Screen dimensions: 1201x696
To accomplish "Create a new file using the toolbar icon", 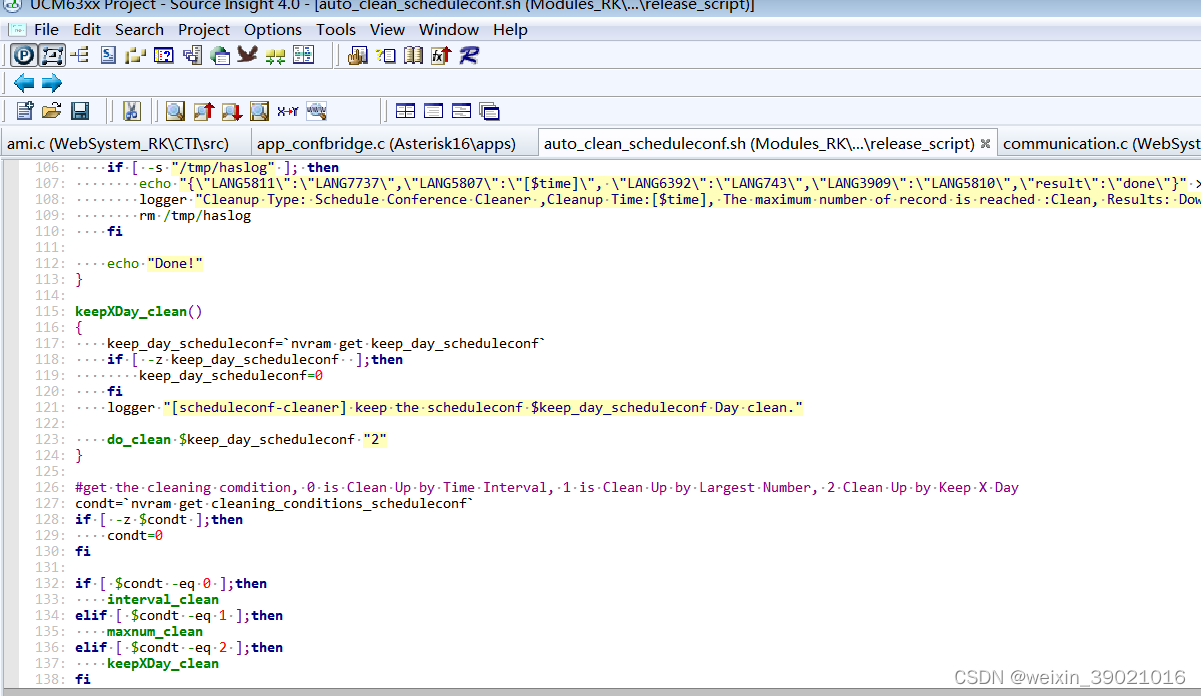I will (x=24, y=110).
